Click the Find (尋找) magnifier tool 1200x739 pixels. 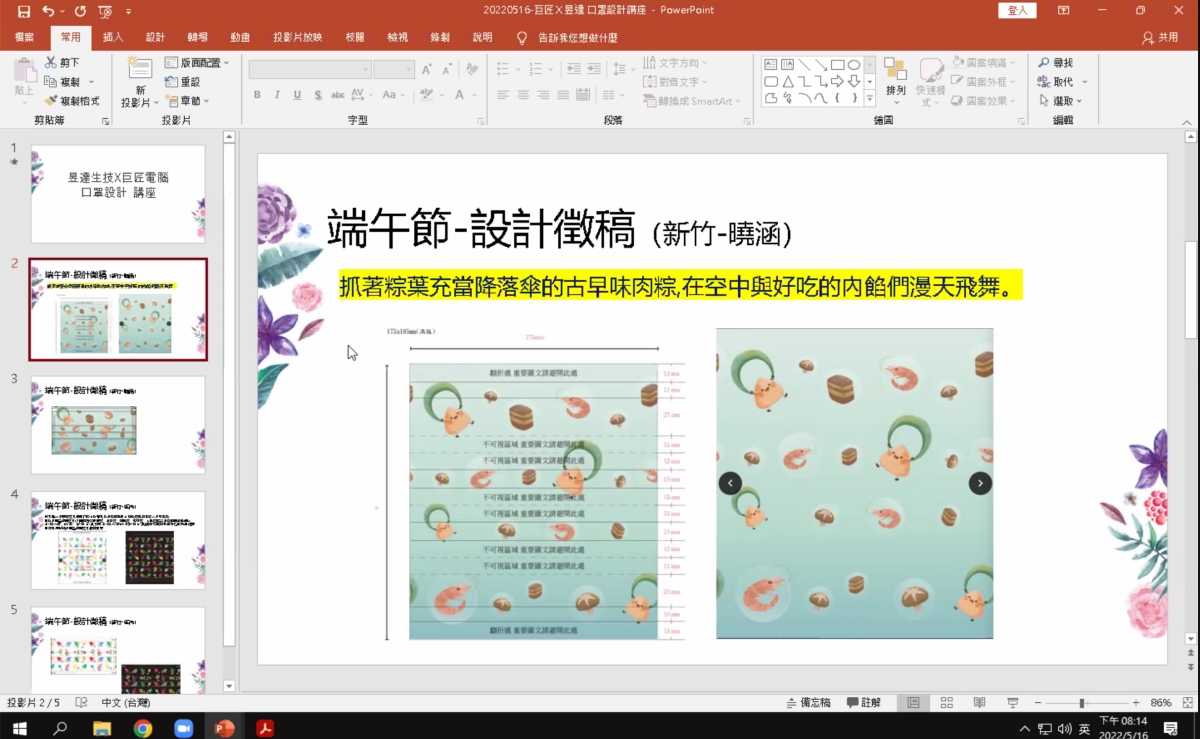click(x=1055, y=63)
